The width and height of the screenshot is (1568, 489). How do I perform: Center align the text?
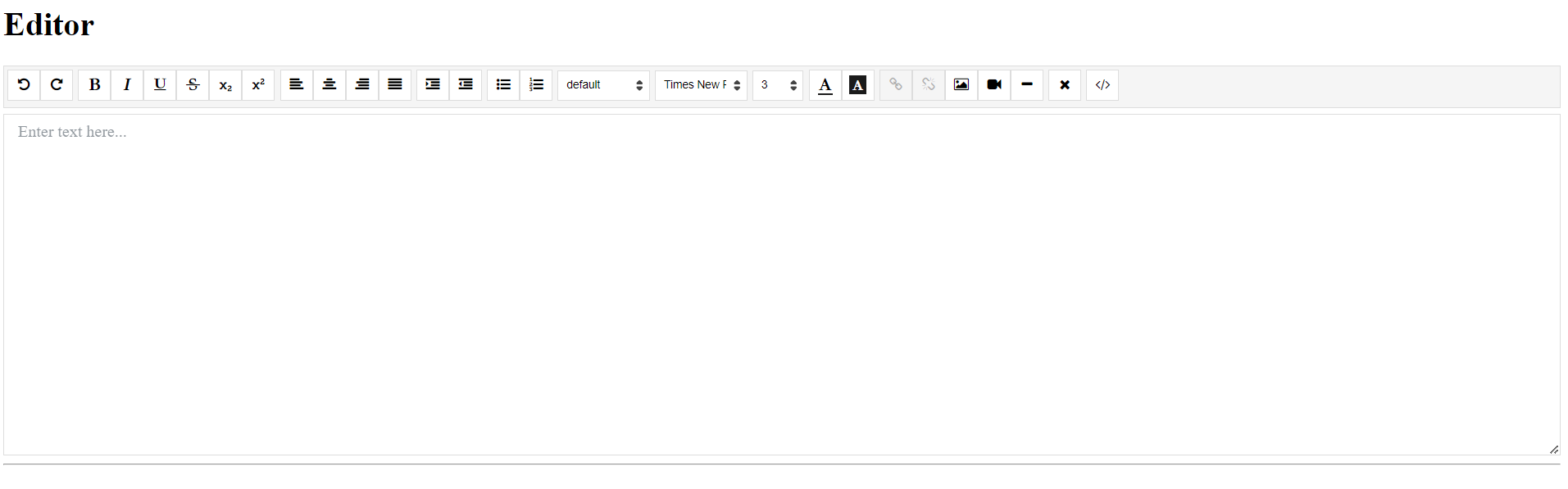(x=330, y=84)
